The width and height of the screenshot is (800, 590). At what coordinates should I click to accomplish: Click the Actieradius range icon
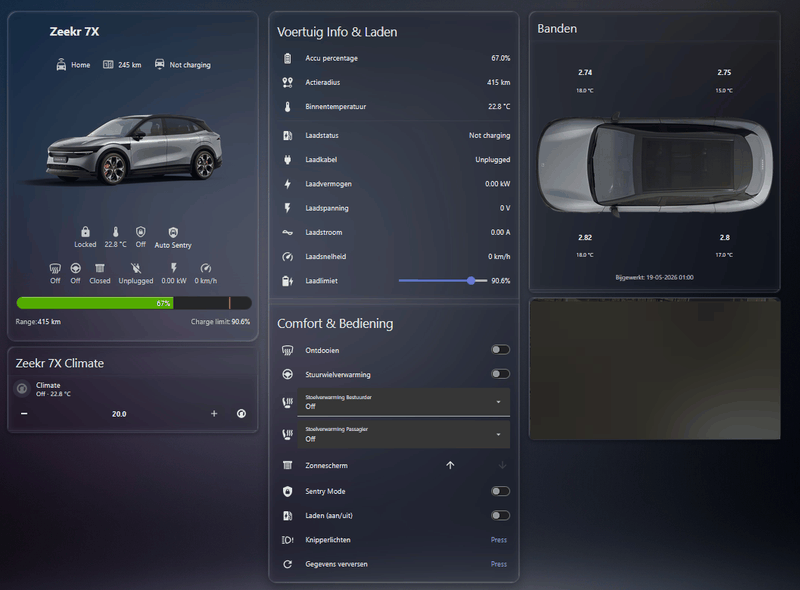[x=288, y=82]
